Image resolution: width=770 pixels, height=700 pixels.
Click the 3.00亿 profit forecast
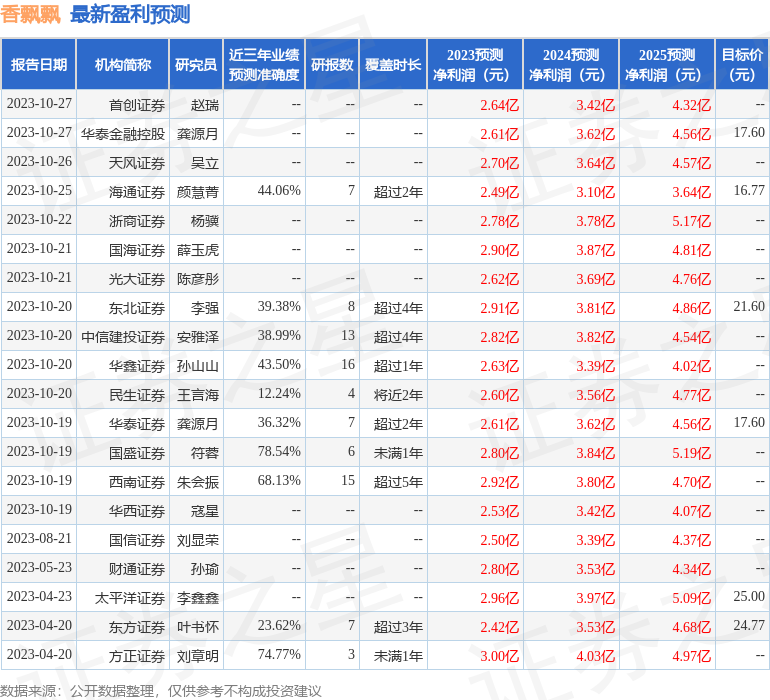click(499, 656)
